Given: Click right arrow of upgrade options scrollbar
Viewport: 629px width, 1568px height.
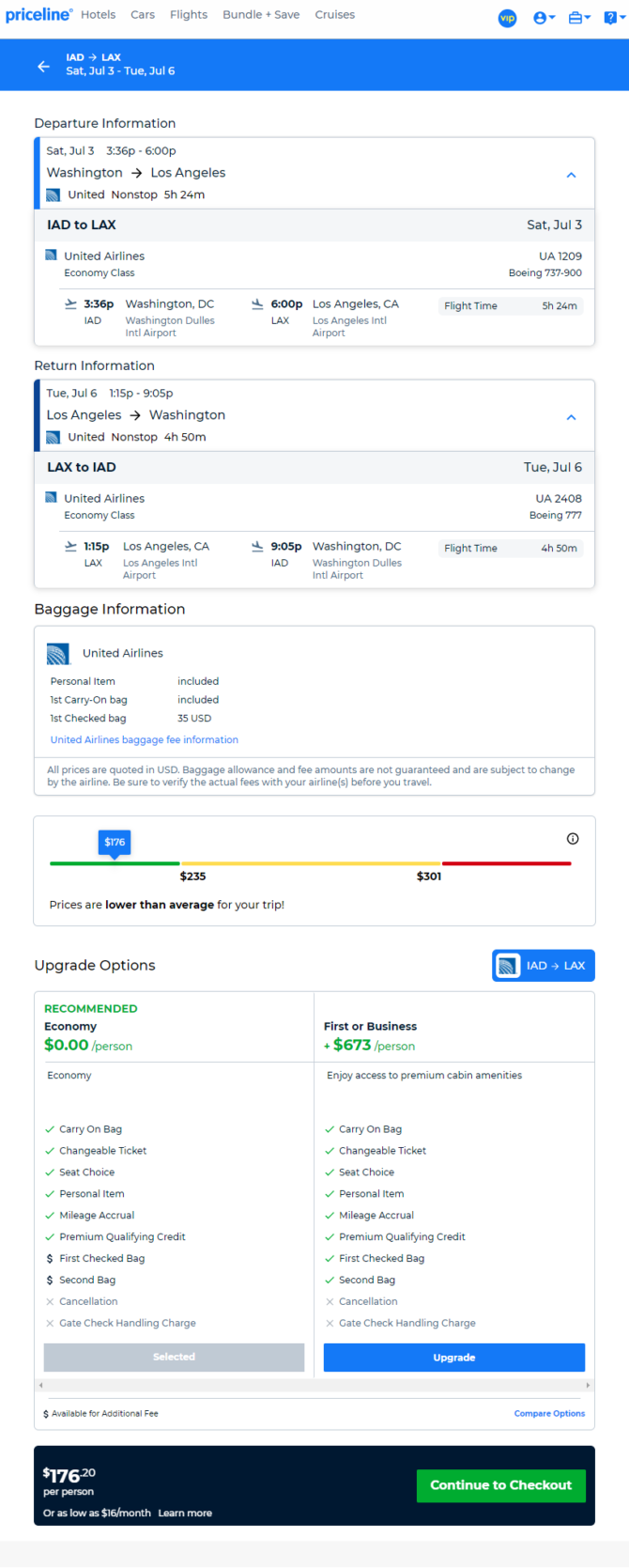Looking at the screenshot, I should [x=588, y=1386].
